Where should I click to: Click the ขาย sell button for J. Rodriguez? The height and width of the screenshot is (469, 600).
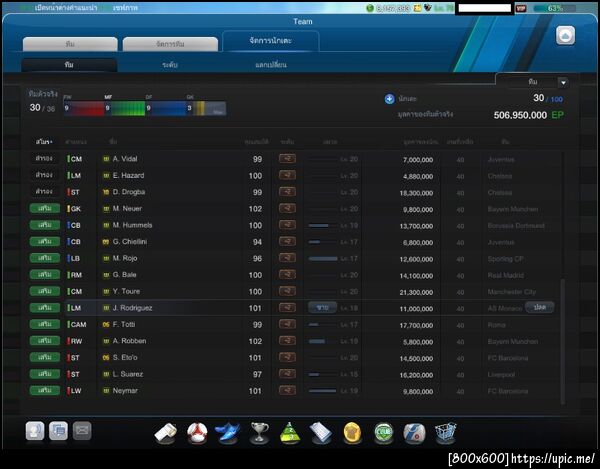[322, 308]
